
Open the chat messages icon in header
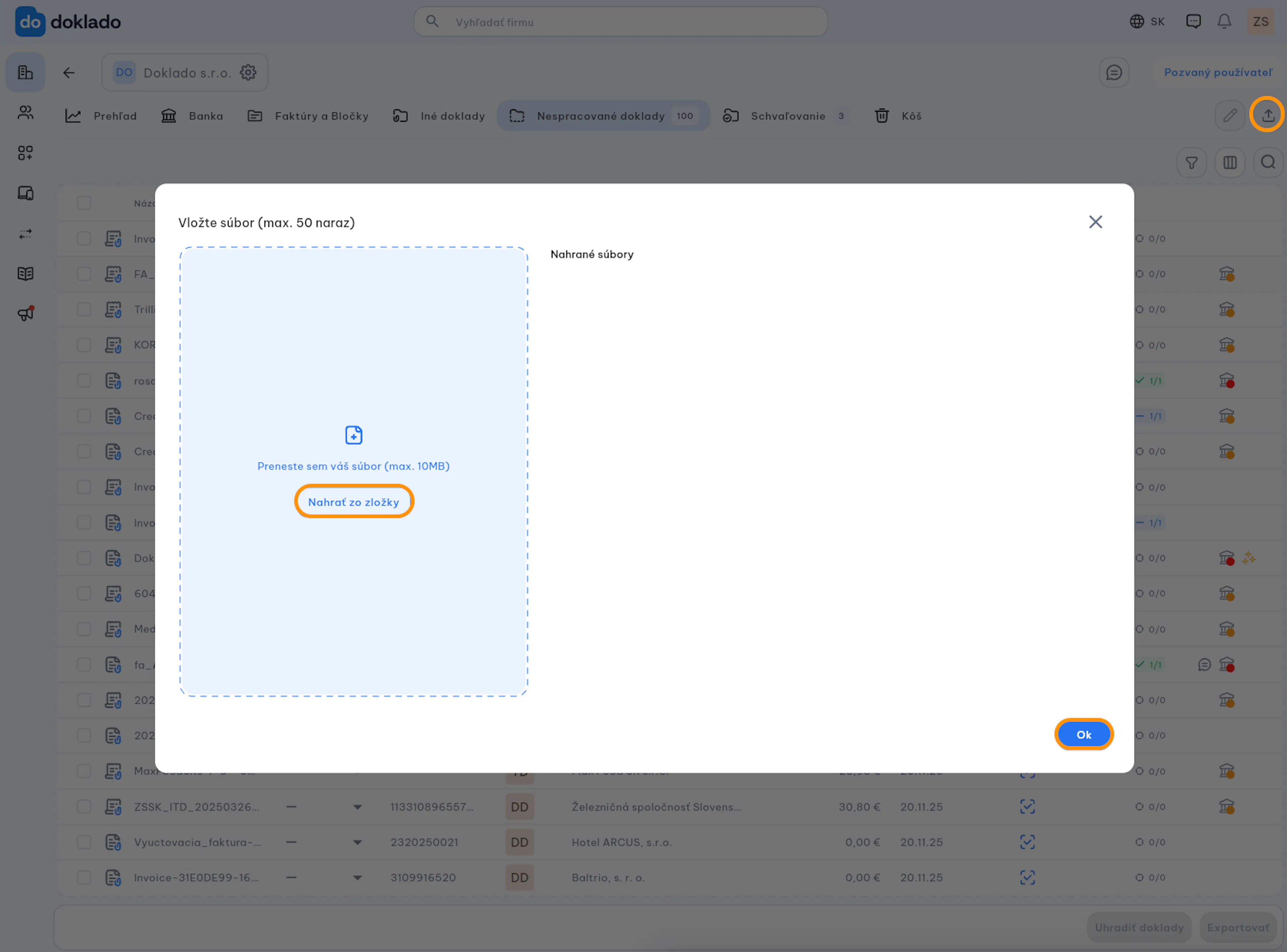click(1193, 22)
